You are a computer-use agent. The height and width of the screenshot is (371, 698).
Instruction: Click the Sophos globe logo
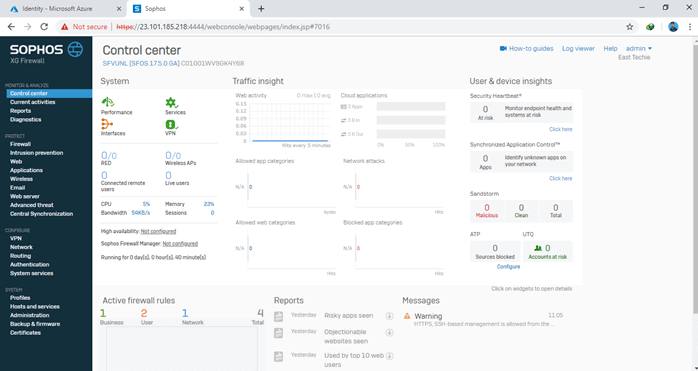75,49
